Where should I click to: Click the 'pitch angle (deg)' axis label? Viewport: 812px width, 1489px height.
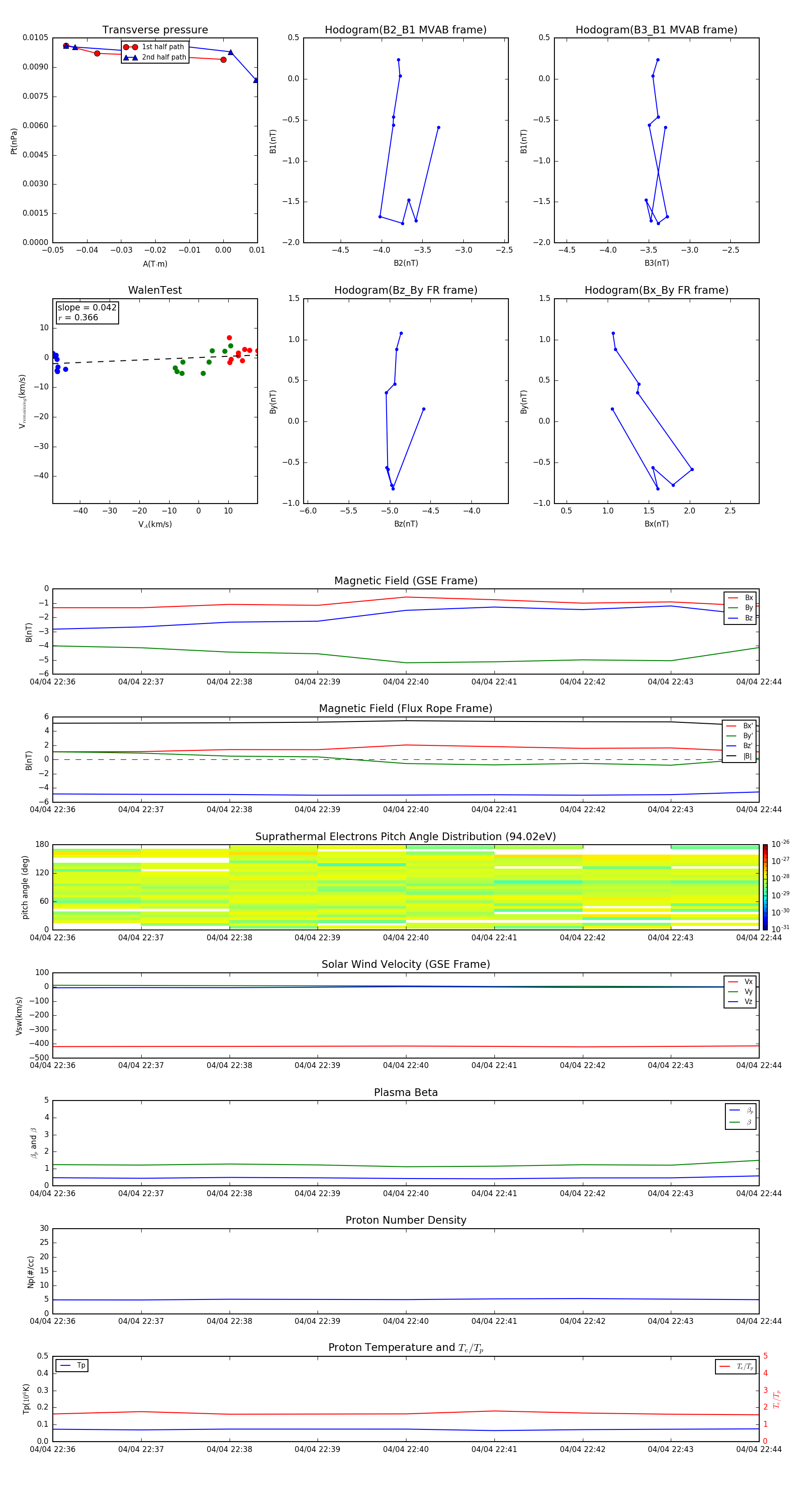click(x=25, y=887)
